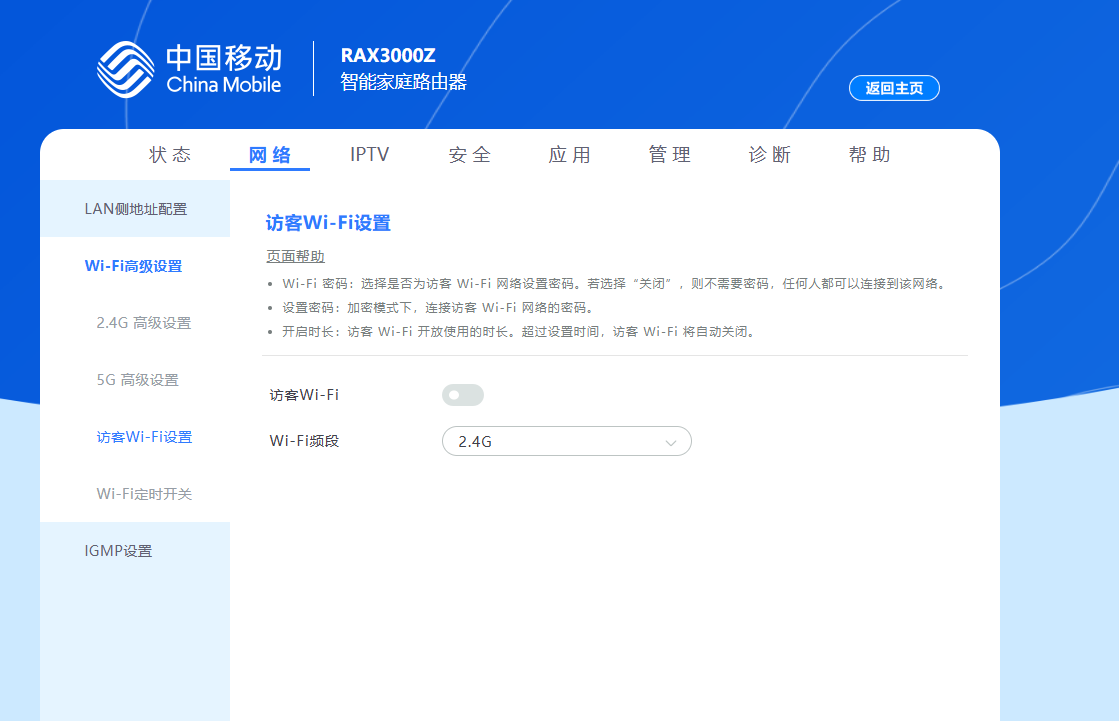
Task: Click the help line starting with Wi-Fi 密码
Action: coord(614,283)
